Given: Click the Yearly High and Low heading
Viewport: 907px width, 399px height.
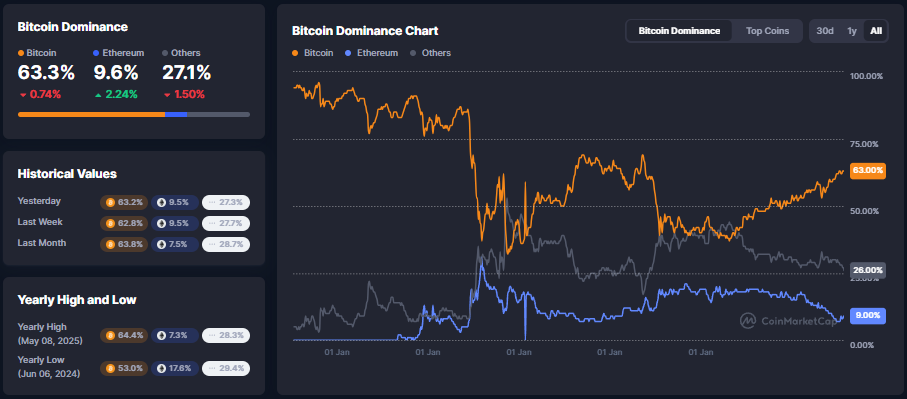Looking at the screenshot, I should click(77, 300).
